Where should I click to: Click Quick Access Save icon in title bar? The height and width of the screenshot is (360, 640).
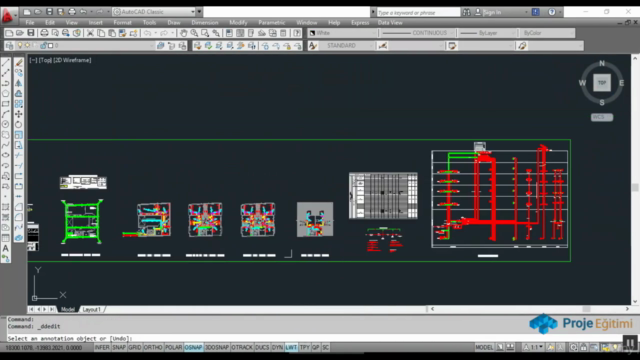click(49, 12)
